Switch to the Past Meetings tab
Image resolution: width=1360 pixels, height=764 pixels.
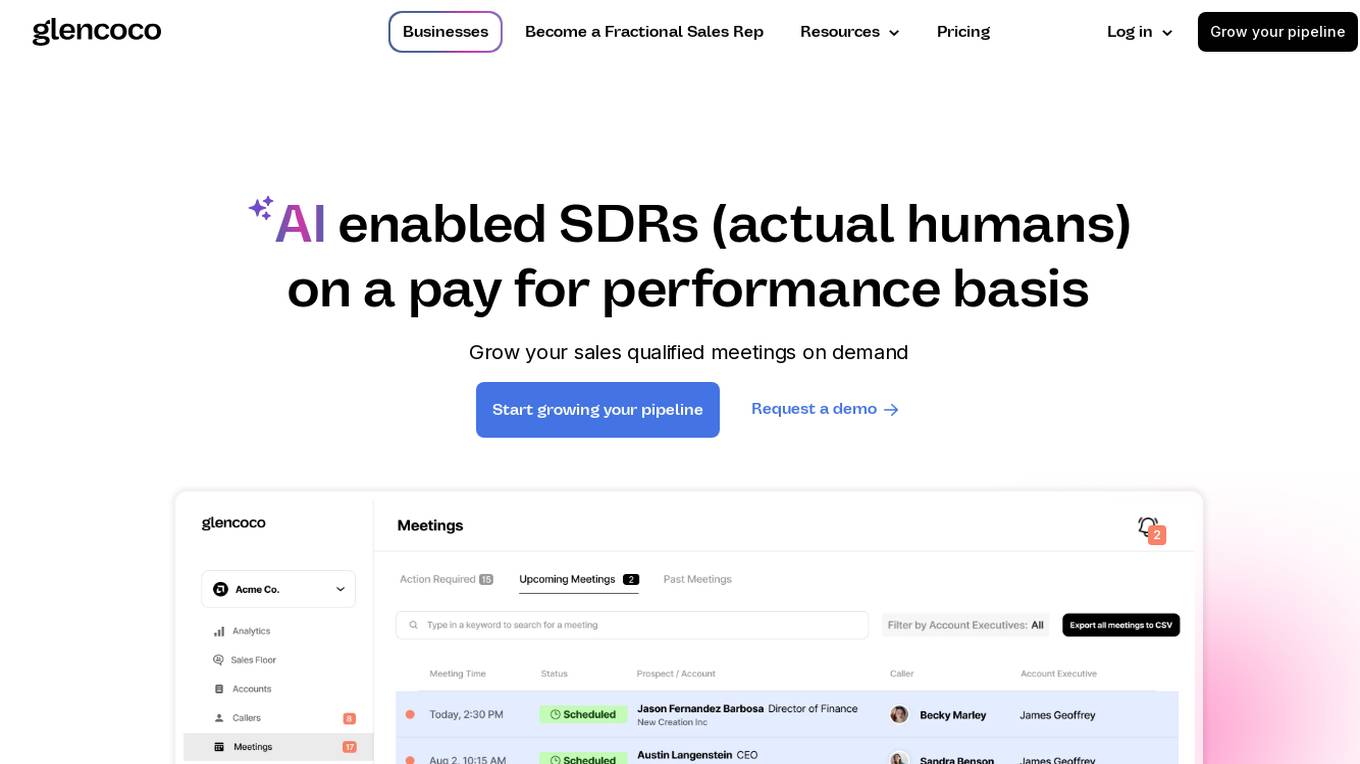[x=697, y=579]
